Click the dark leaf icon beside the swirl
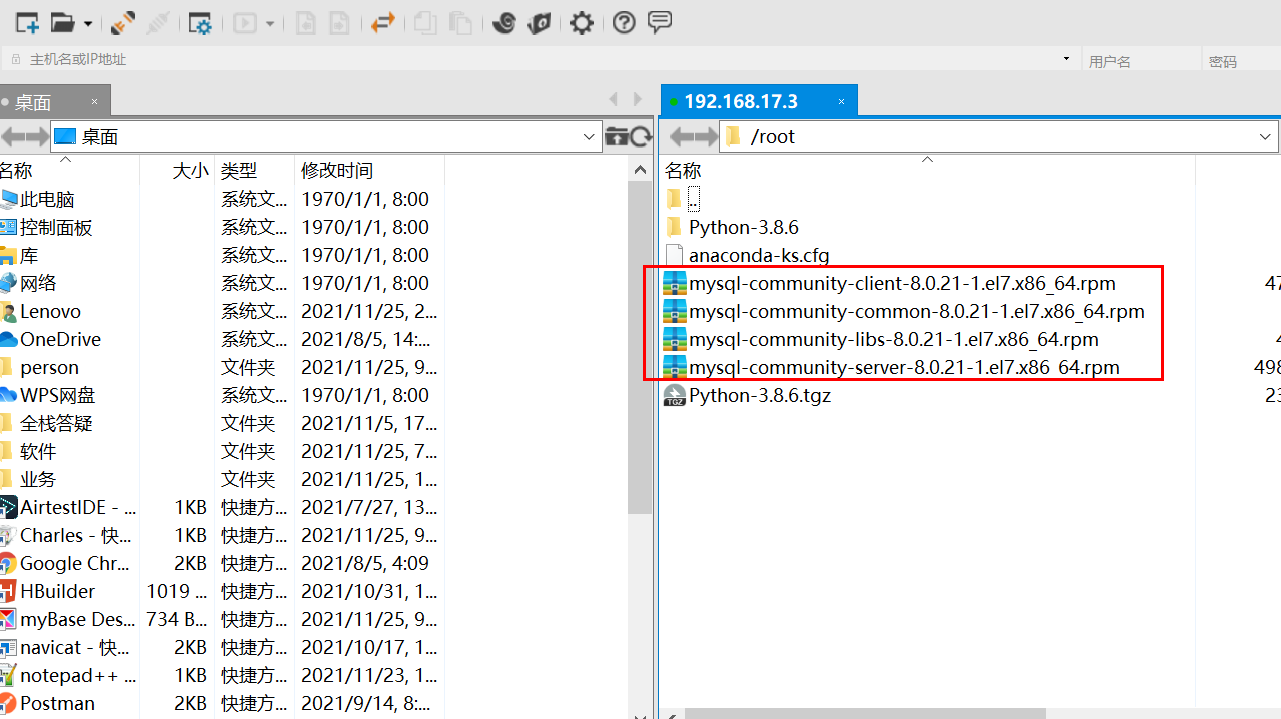 (539, 22)
